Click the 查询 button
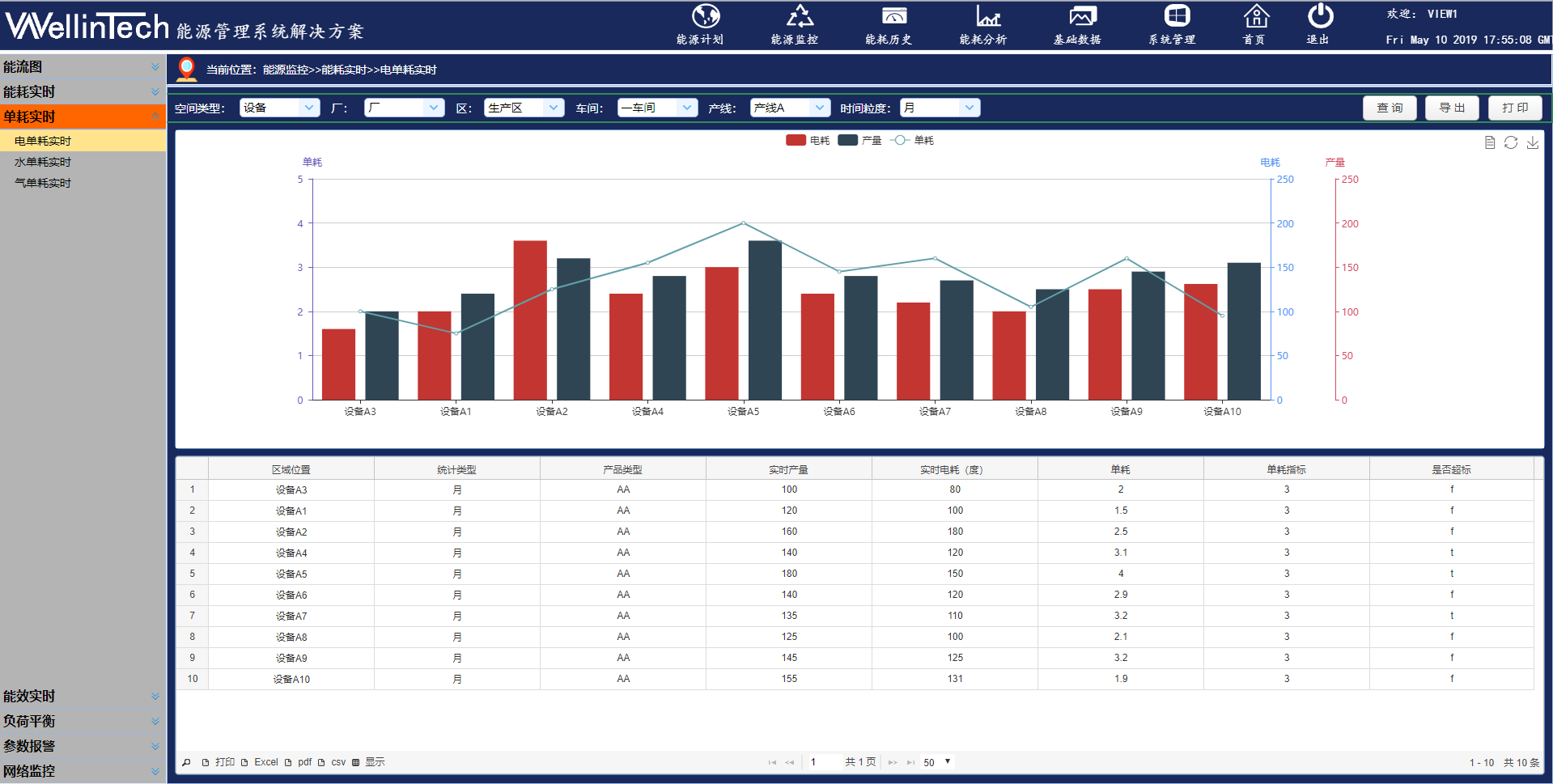This screenshot has height=784, width=1553. (x=1390, y=108)
